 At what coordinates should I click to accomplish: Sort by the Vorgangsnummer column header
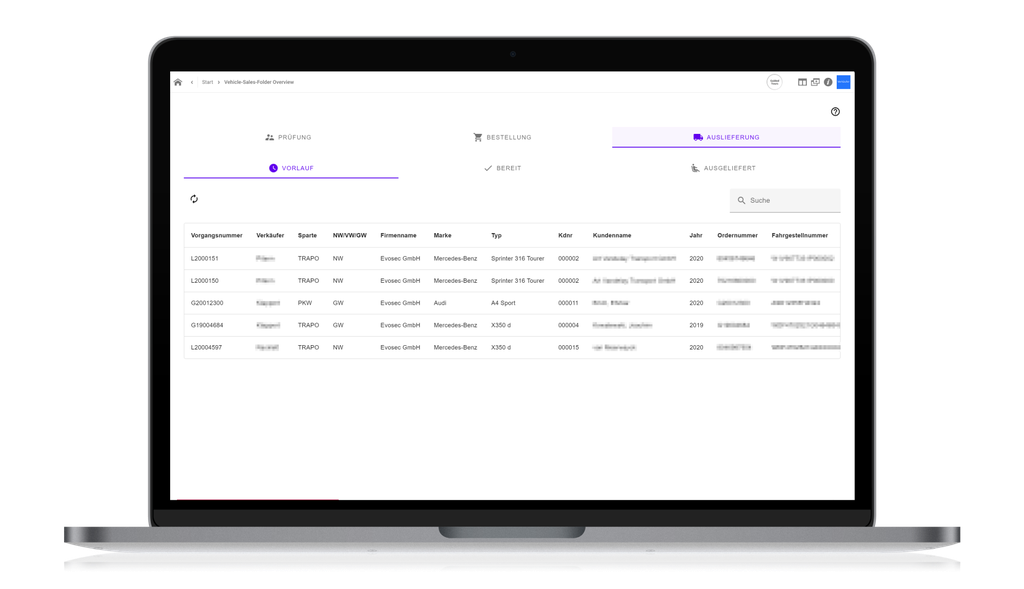[216, 236]
